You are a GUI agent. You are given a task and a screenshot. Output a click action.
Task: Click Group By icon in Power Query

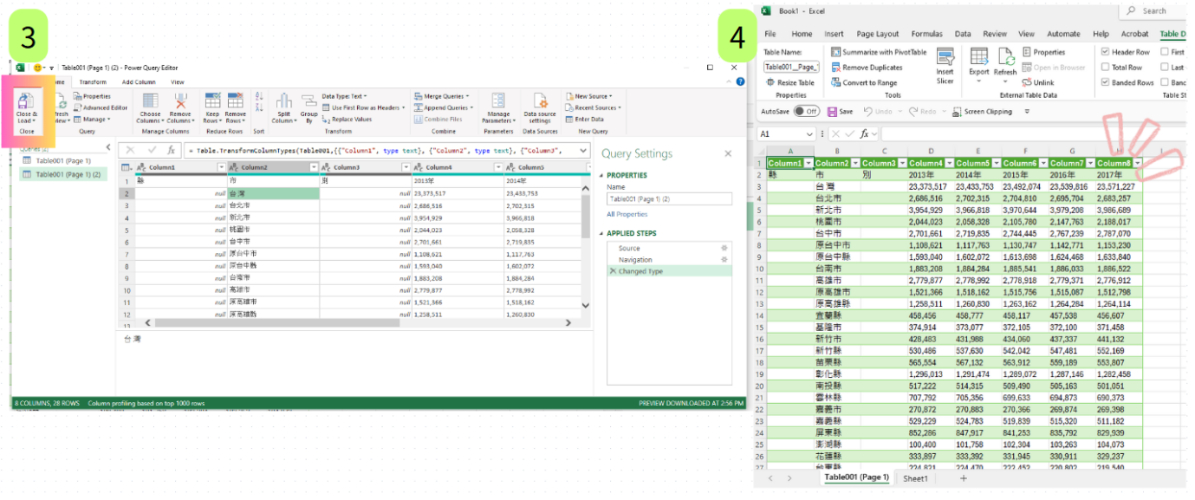309,107
